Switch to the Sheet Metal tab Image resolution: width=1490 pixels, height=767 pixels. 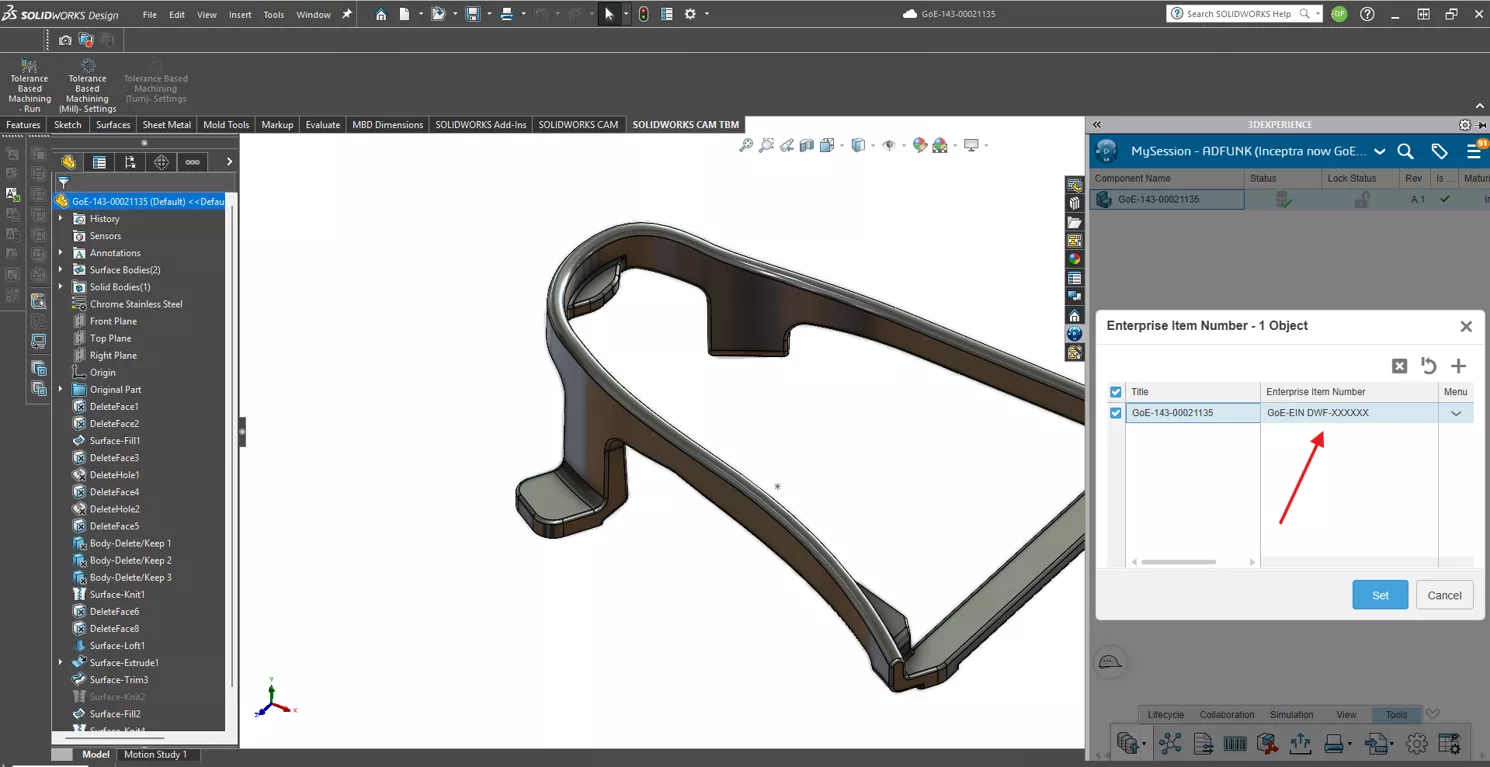pyautogui.click(x=167, y=125)
